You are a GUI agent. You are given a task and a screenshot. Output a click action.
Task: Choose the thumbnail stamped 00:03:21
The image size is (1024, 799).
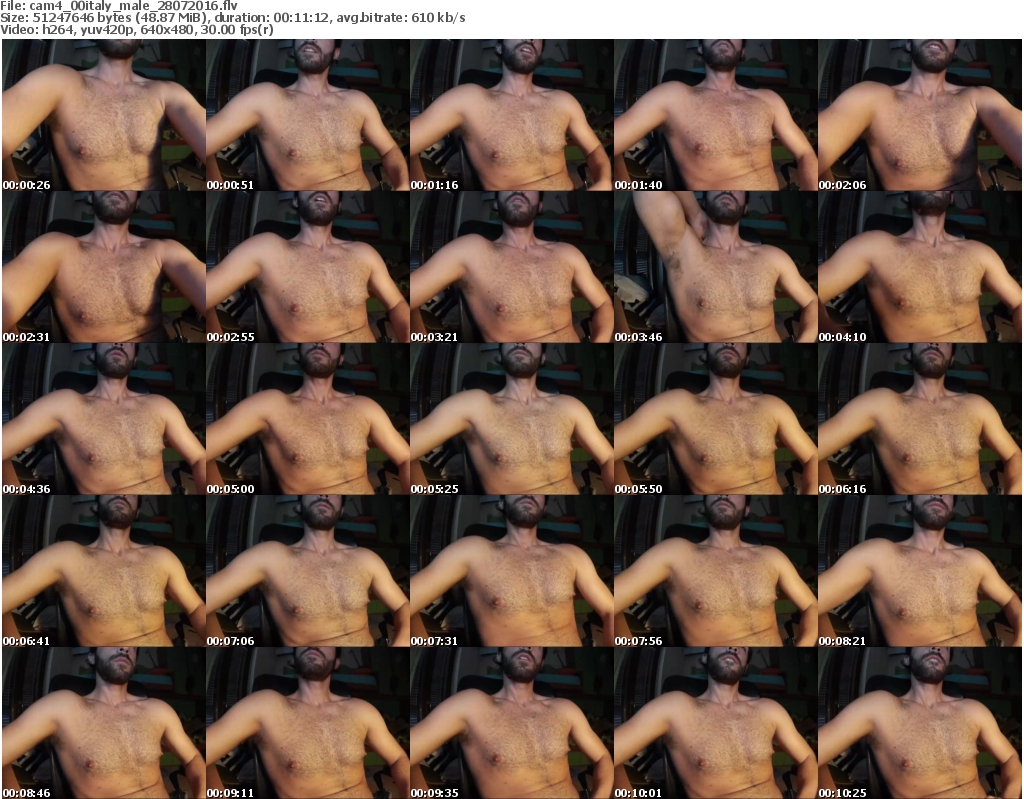(511, 267)
